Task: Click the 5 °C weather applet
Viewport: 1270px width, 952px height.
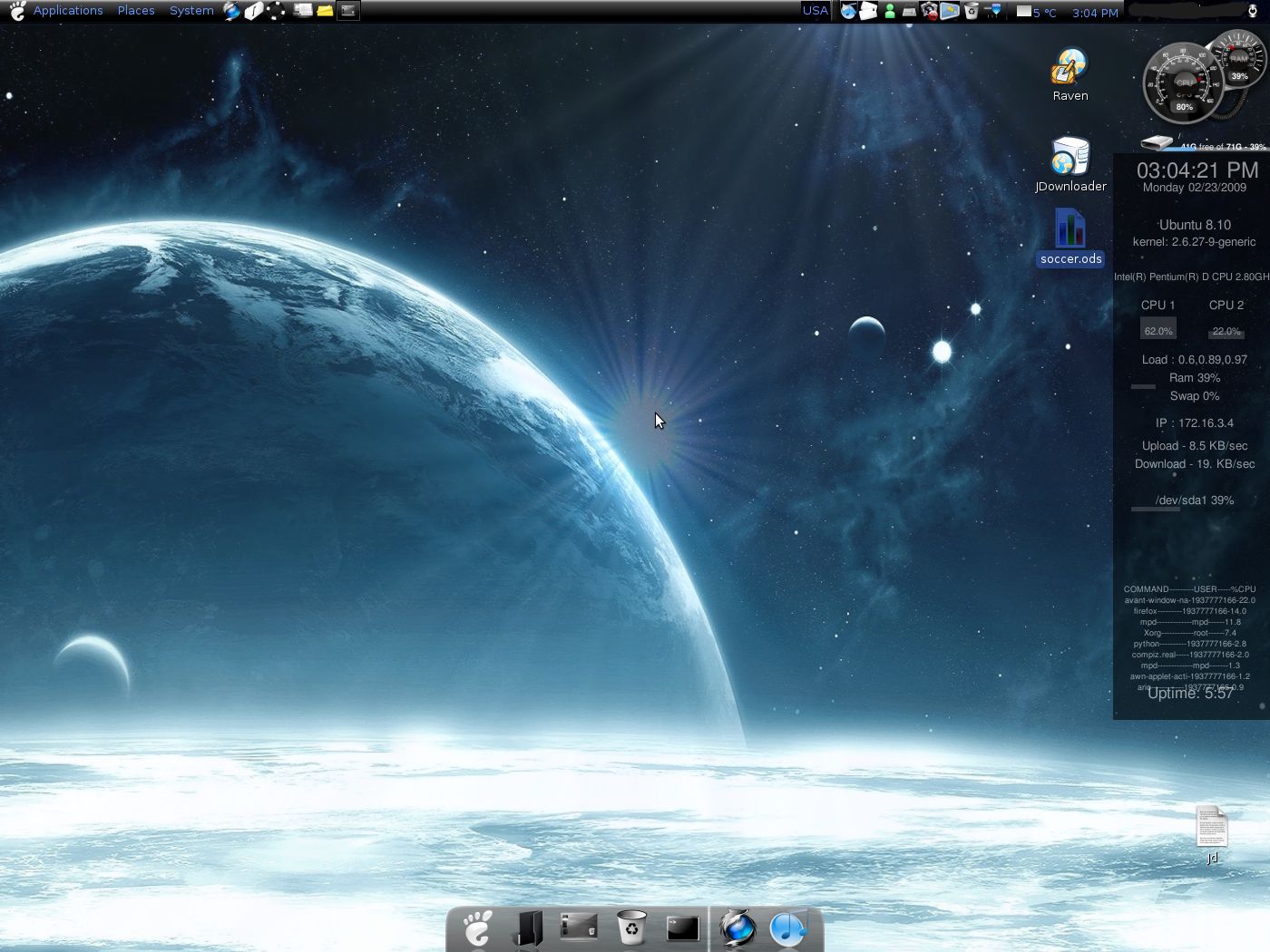Action: pos(1036,12)
